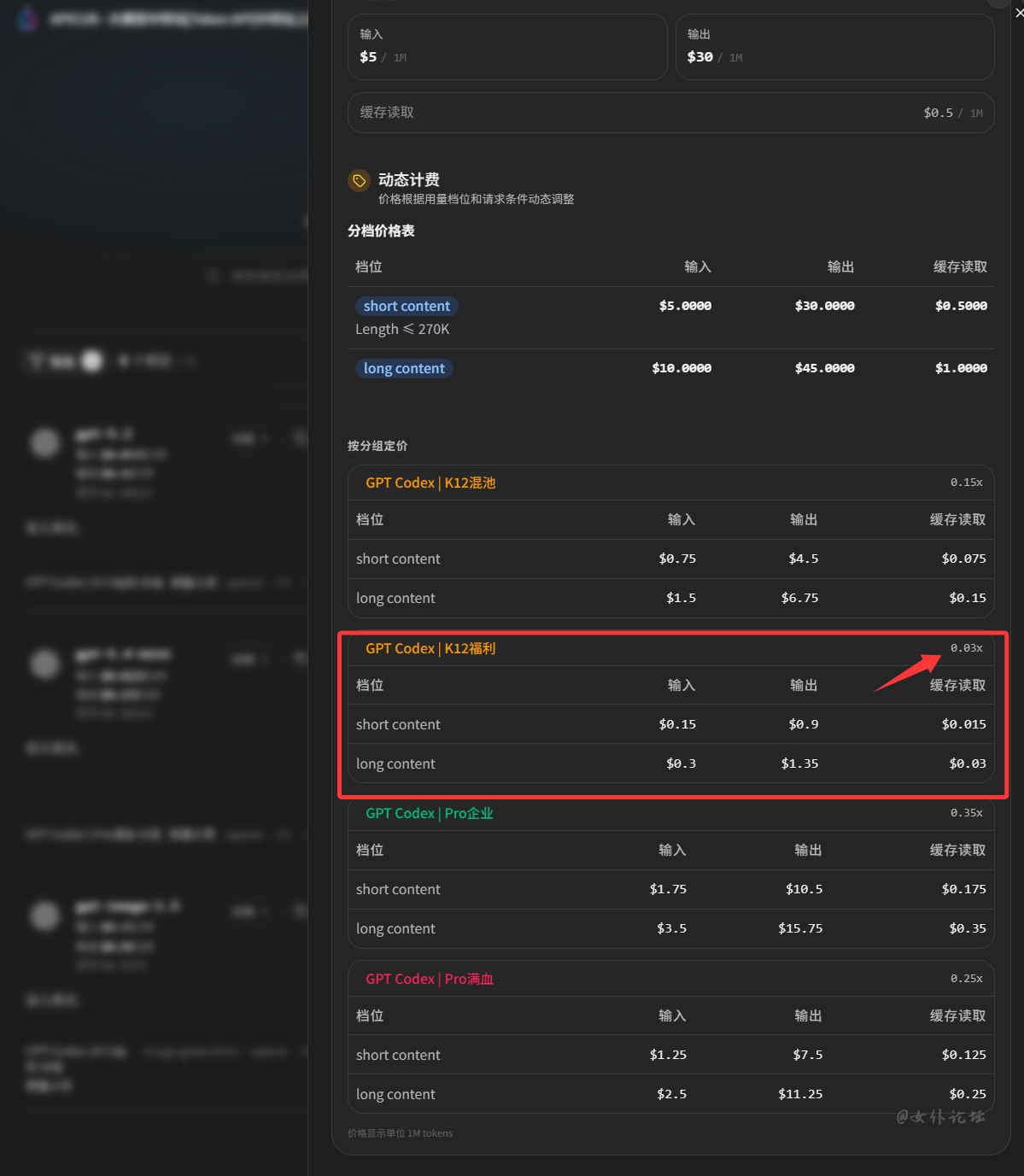1024x1176 pixels.
Task: Click the Length ≤ 270K condition text
Action: point(402,329)
